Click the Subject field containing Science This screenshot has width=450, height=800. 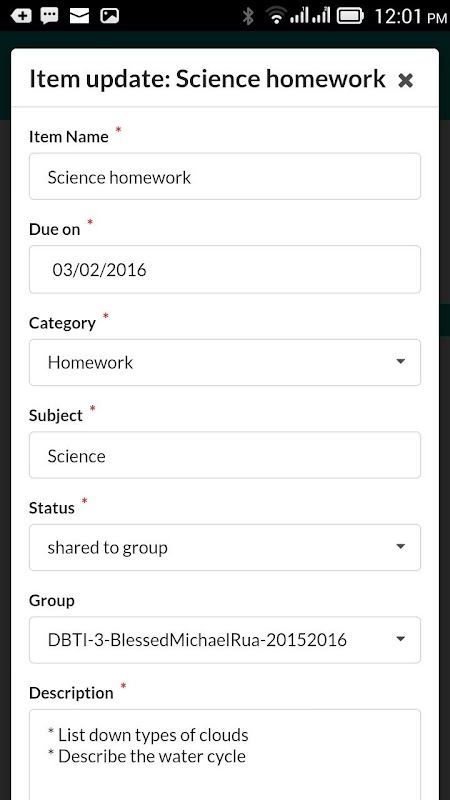tap(225, 455)
